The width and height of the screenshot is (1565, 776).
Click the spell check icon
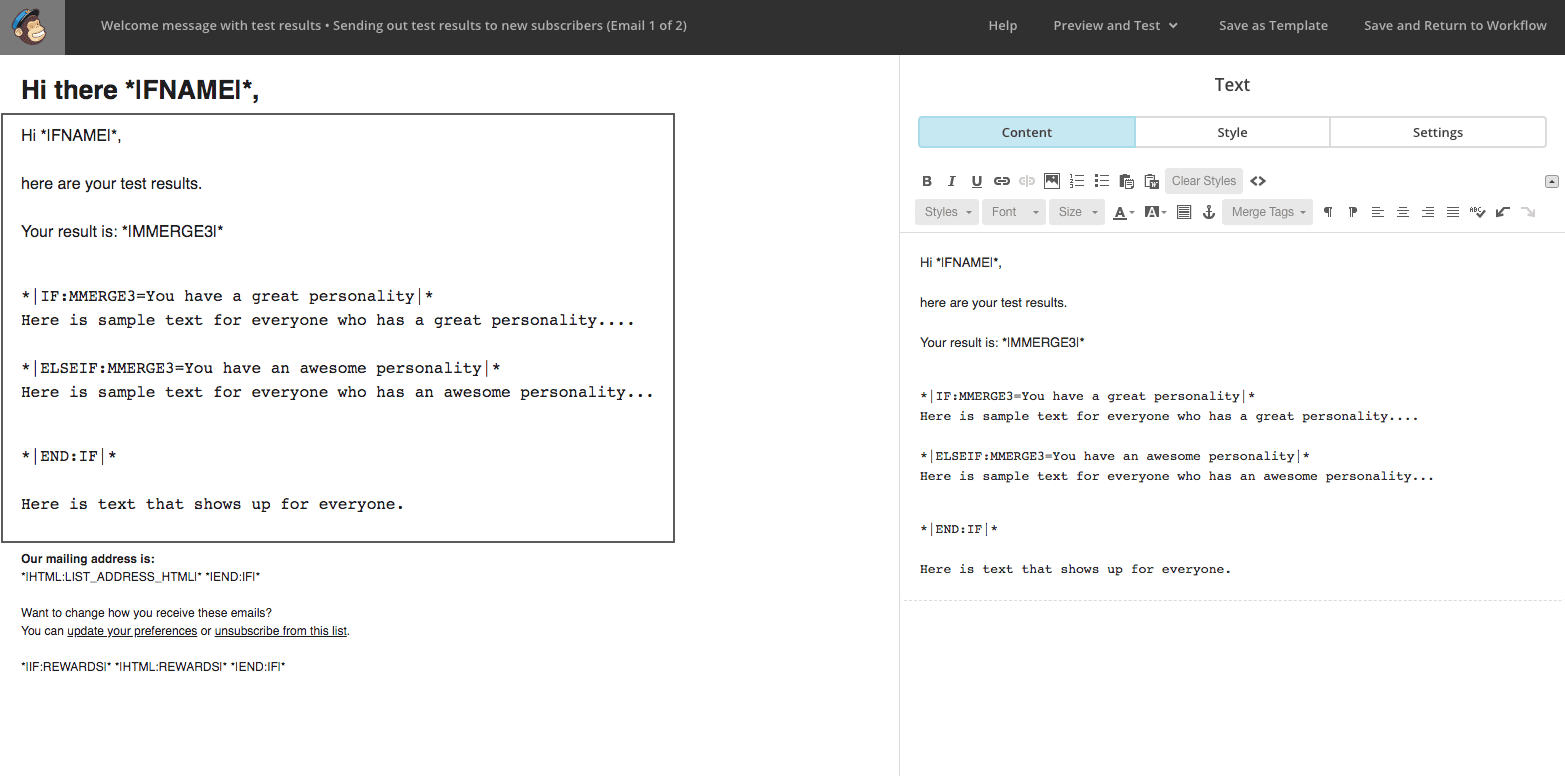[x=1478, y=212]
